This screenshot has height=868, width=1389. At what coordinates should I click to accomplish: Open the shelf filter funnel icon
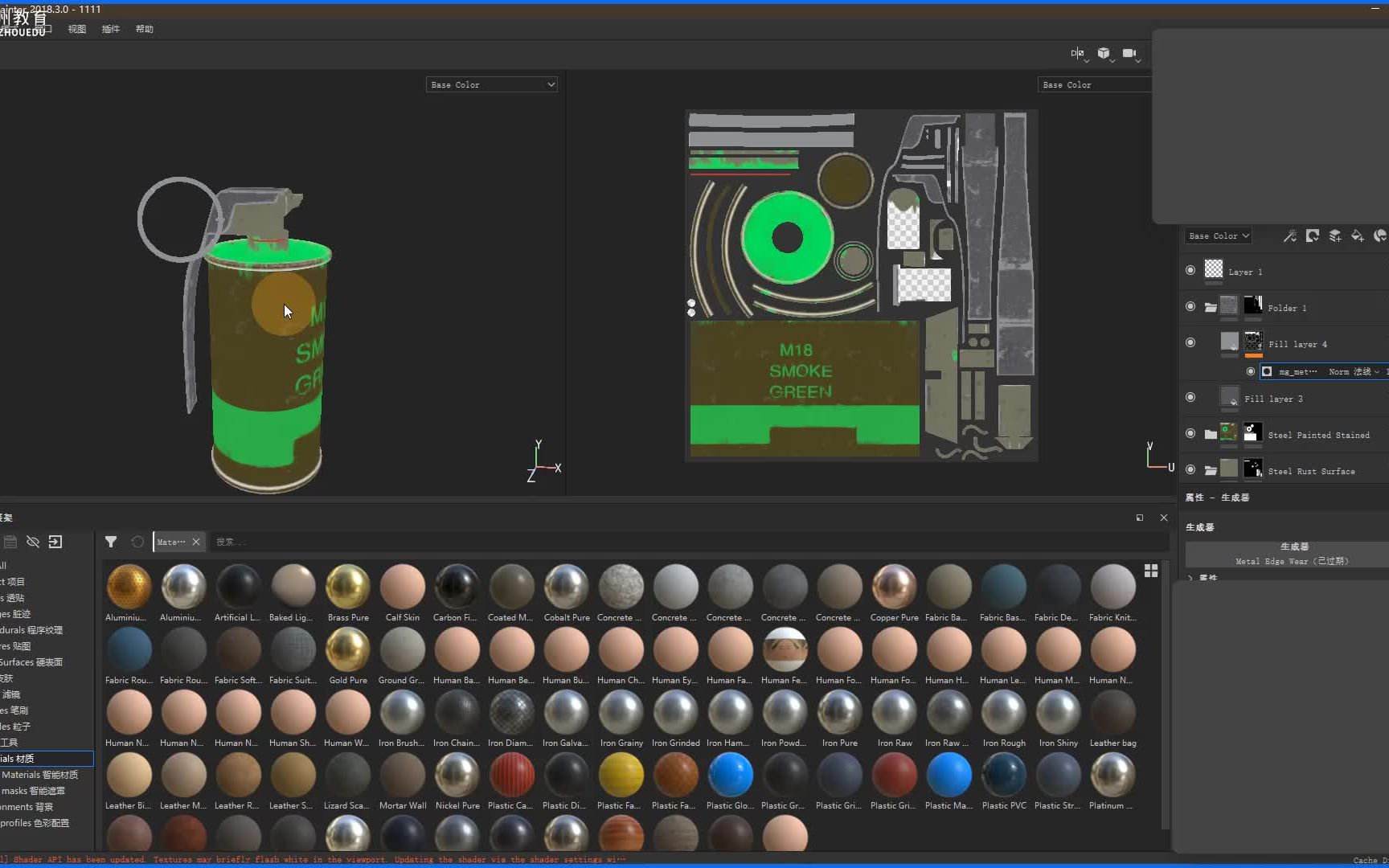click(x=111, y=542)
